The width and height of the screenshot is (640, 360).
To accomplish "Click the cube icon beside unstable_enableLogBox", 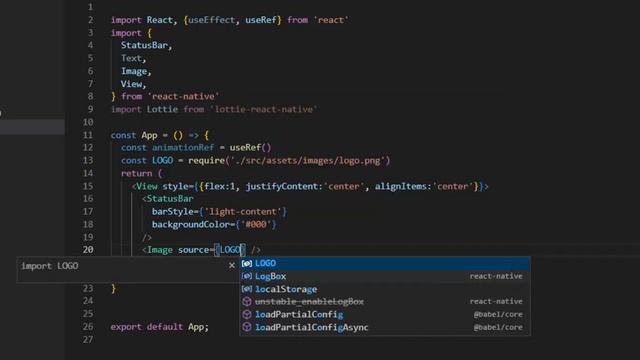I will click(247, 302).
